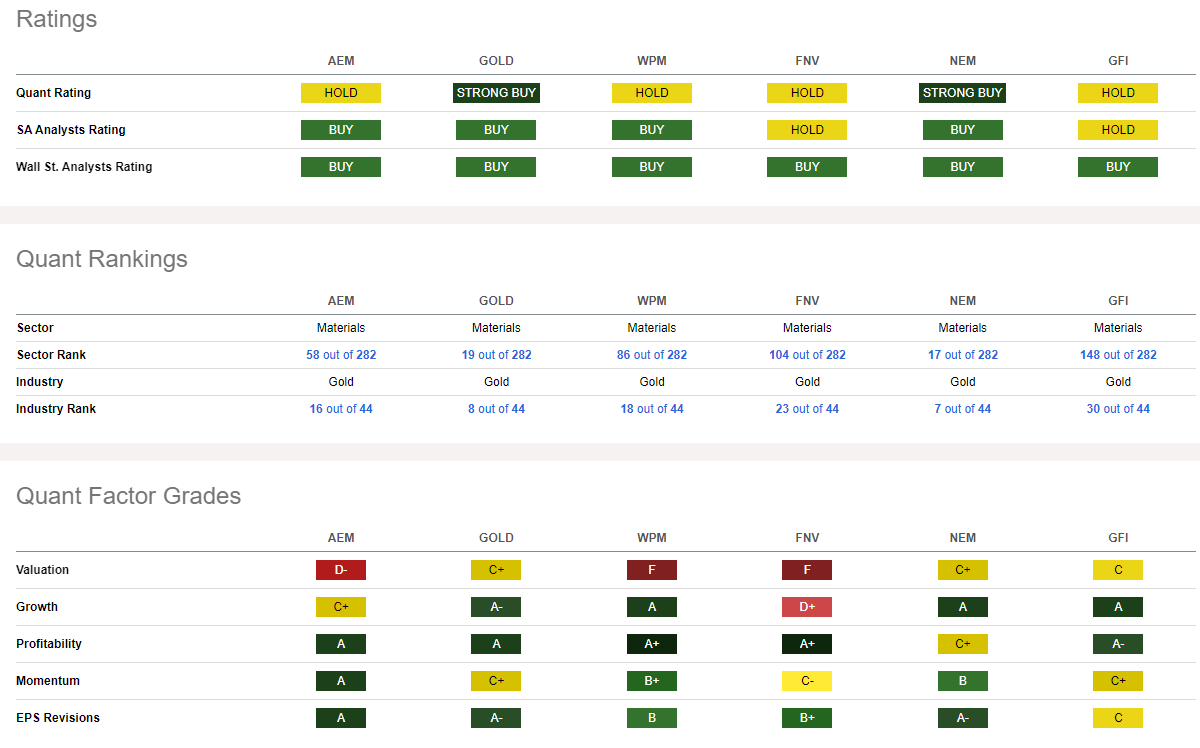This screenshot has width=1200, height=748.
Task: Click AEM D- valuation grade swatch
Action: pos(341,570)
